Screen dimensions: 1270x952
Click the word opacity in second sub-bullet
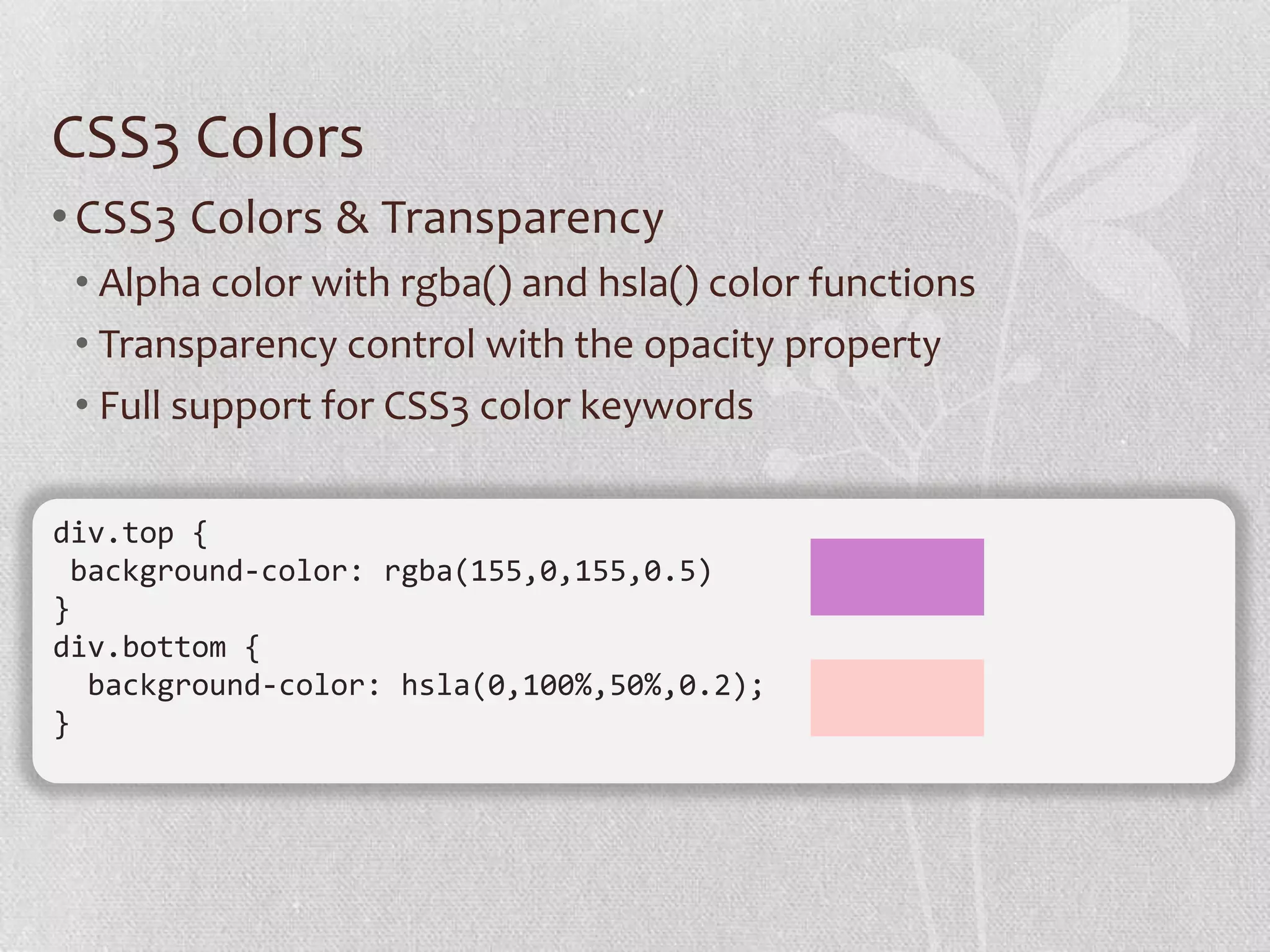[x=709, y=346]
